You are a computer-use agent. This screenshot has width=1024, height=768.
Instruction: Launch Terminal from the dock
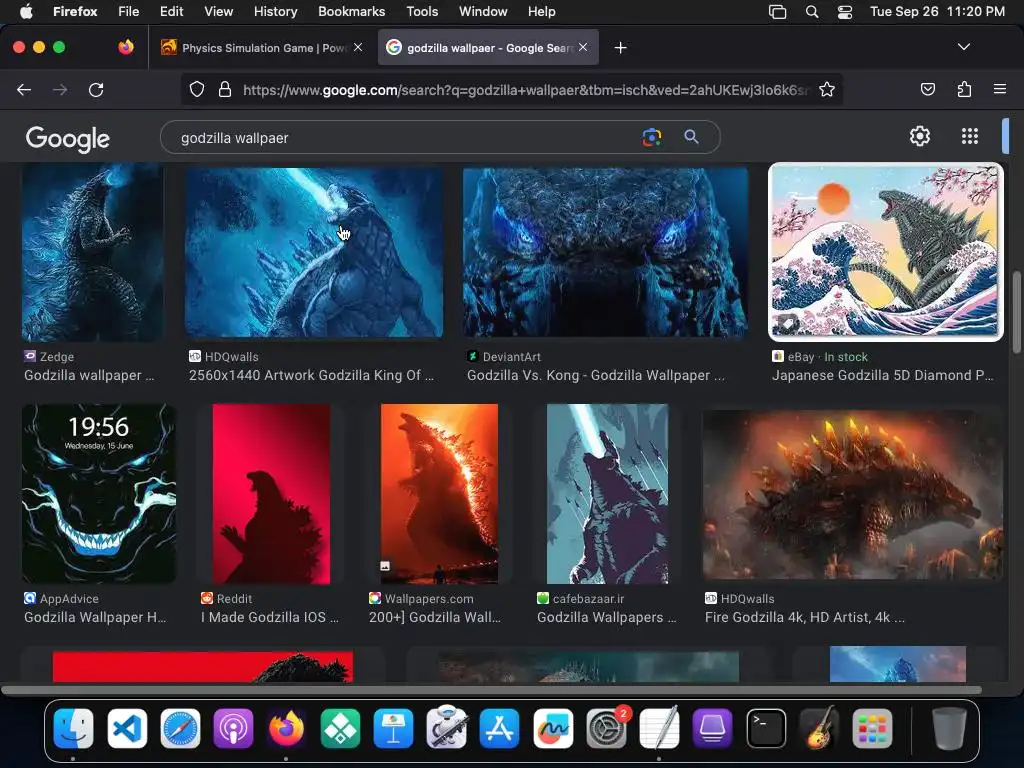(x=766, y=729)
